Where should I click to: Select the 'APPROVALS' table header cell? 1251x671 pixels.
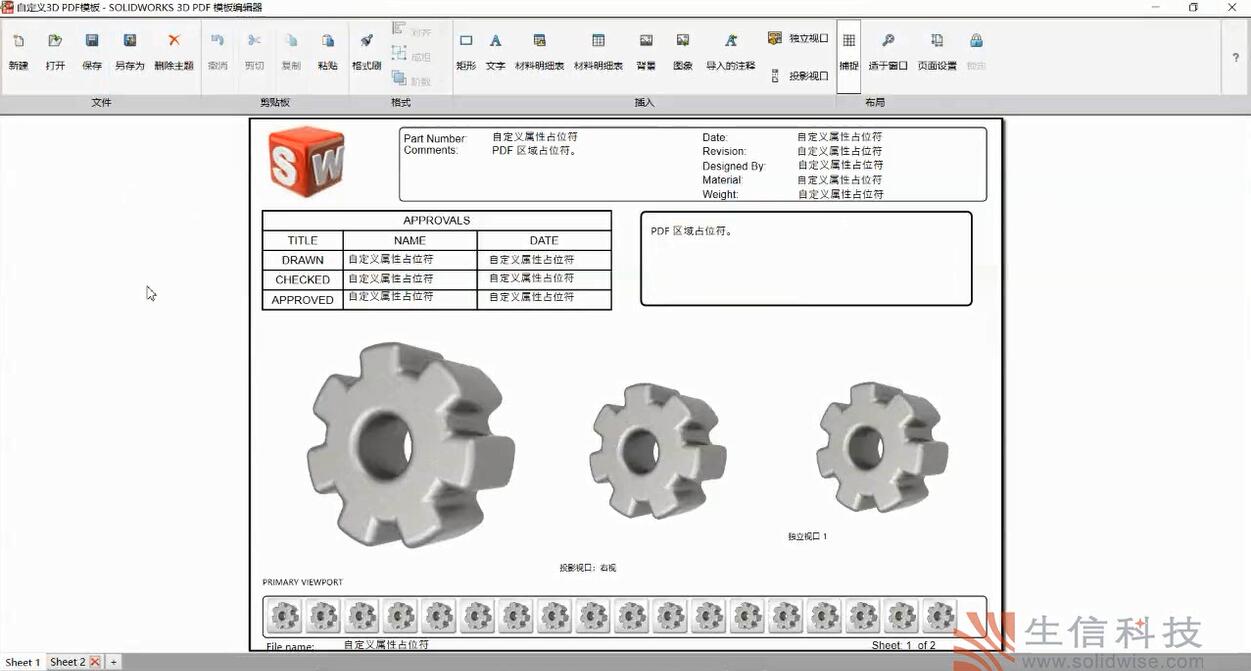point(437,220)
